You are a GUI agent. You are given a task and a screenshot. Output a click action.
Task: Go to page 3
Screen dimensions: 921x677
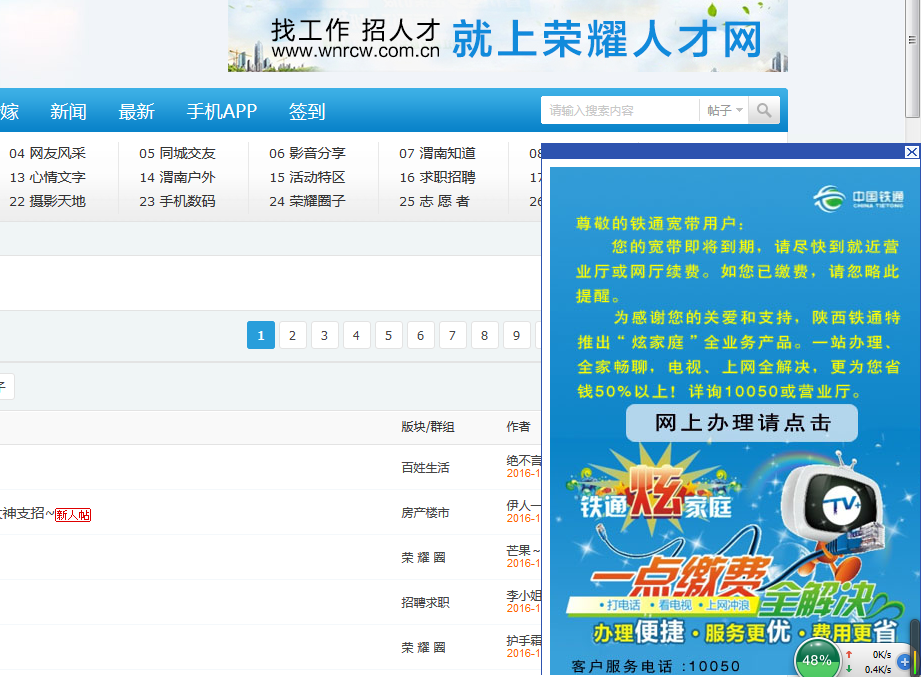324,335
